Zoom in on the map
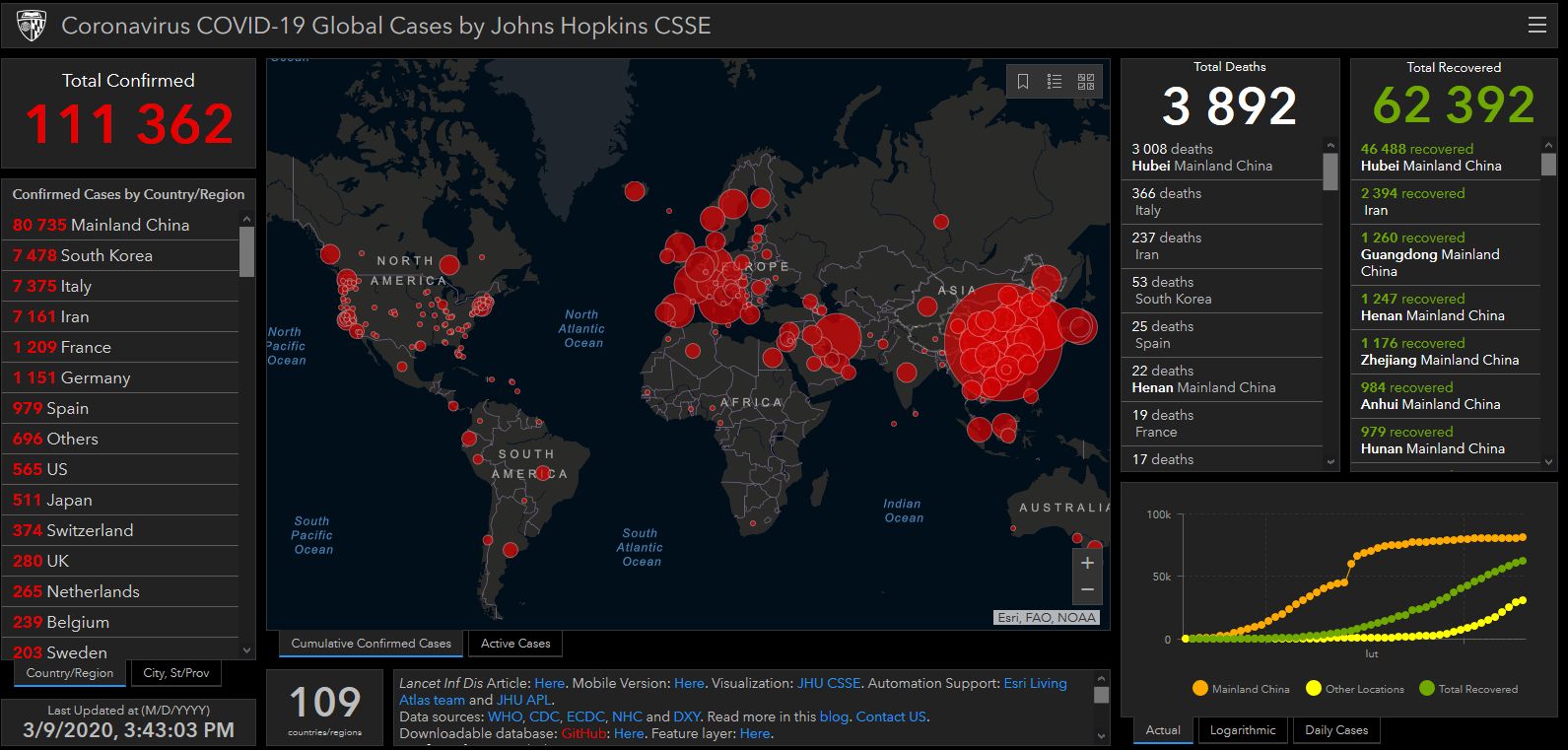Viewport: 1568px width, 750px height. 1087,563
